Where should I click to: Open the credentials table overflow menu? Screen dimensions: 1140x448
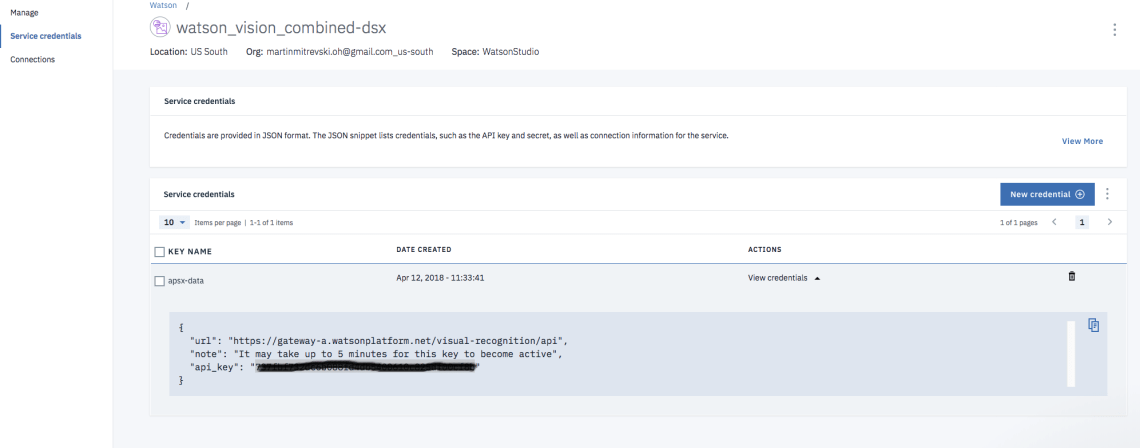(x=1107, y=194)
